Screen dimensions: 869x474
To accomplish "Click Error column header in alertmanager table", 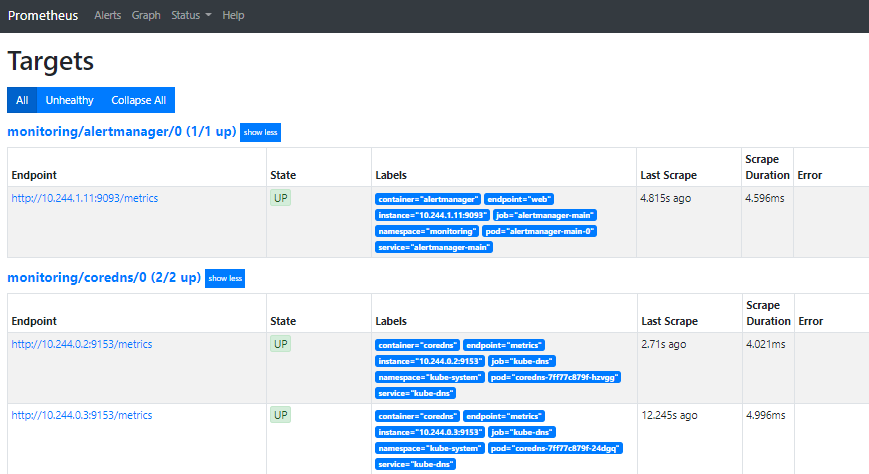I will coord(810,175).
